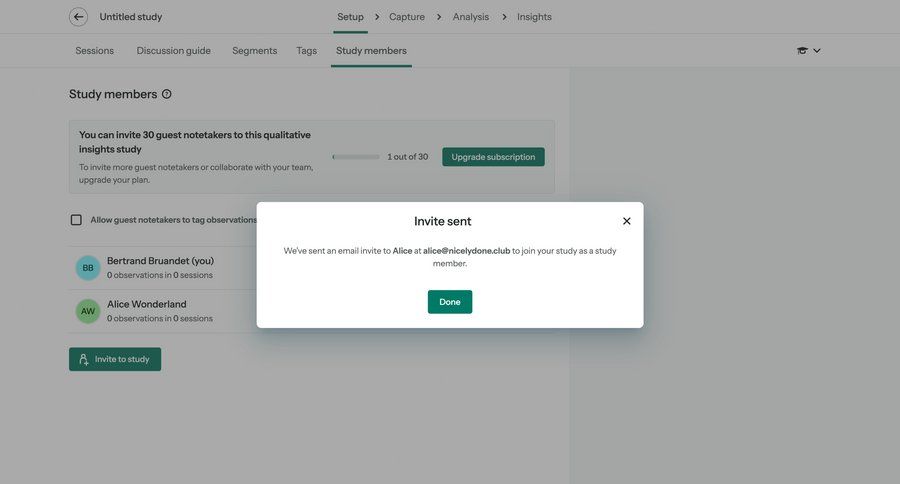The height and width of the screenshot is (484, 900).
Task: Select the Setup step
Action: click(x=350, y=17)
